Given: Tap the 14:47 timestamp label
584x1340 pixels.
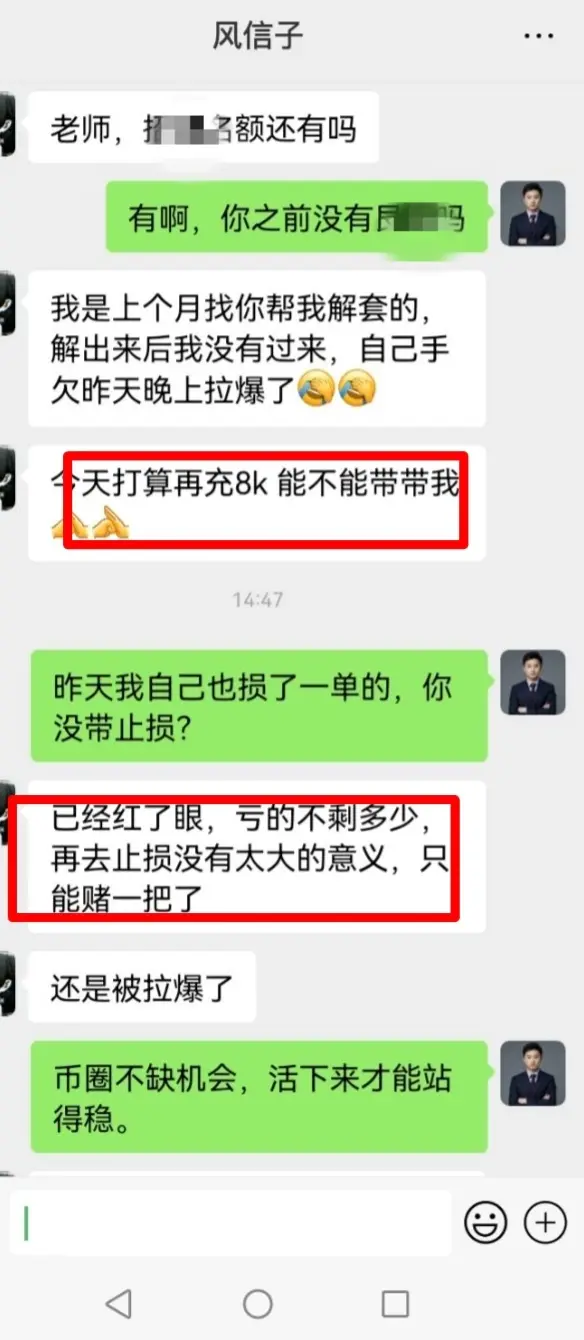Looking at the screenshot, I should (x=258, y=600).
